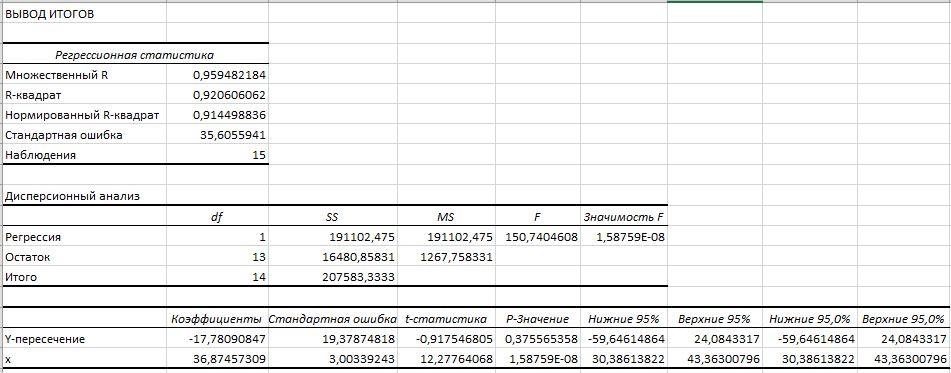This screenshot has height=373, width=951.
Task: Click df value 14 in Итого row
Action: [x=259, y=277]
